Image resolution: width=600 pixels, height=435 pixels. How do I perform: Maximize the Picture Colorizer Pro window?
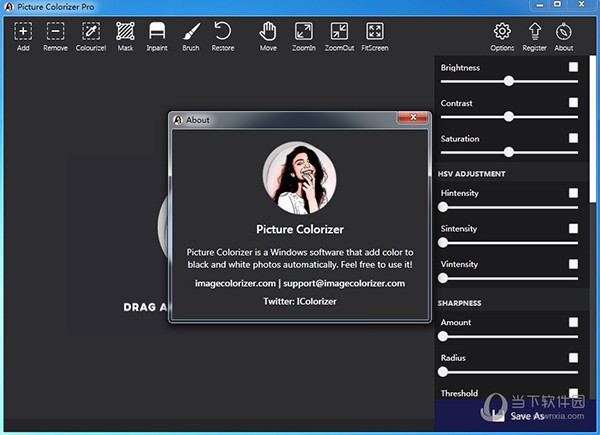(x=558, y=5)
